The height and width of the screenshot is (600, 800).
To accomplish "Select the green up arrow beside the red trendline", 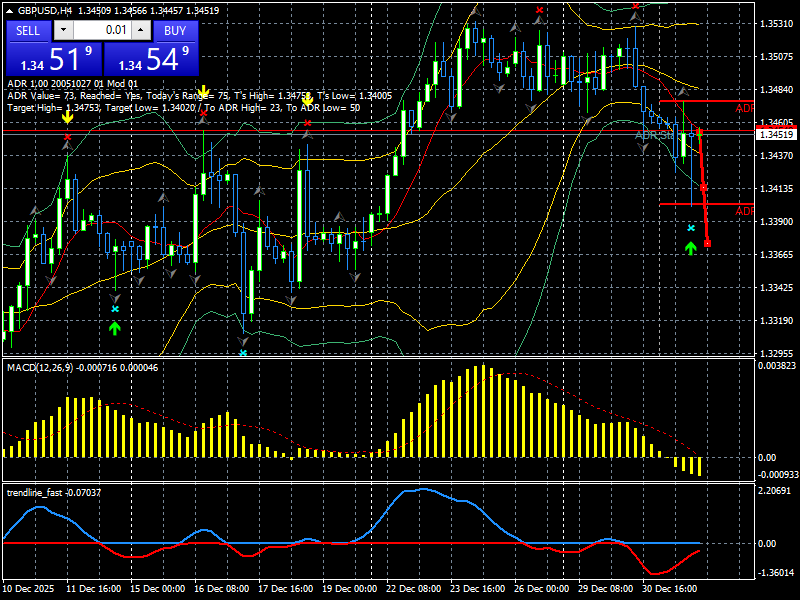I will pyautogui.click(x=691, y=248).
